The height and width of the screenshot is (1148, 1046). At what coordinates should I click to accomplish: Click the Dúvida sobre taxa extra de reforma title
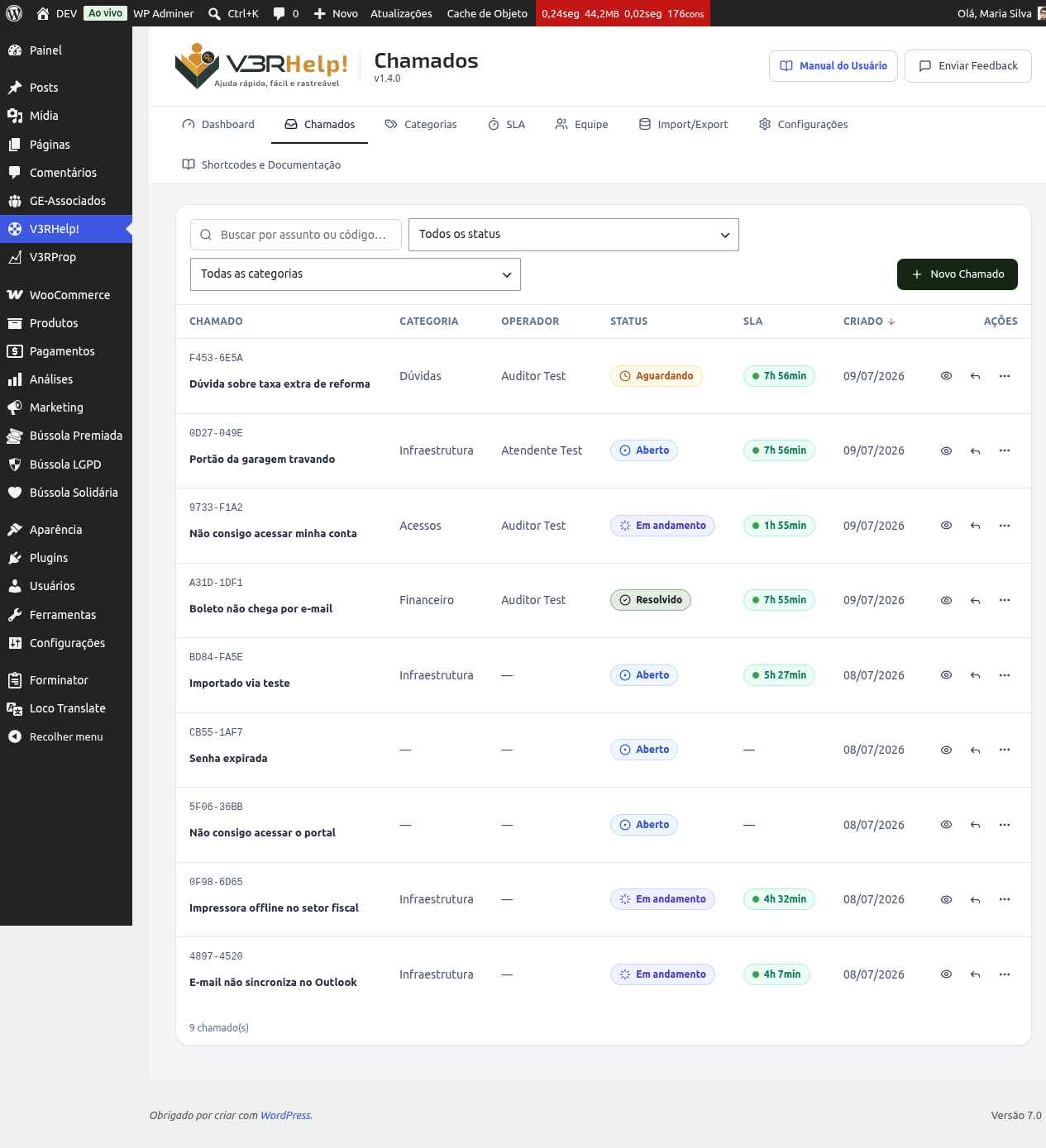[279, 384]
